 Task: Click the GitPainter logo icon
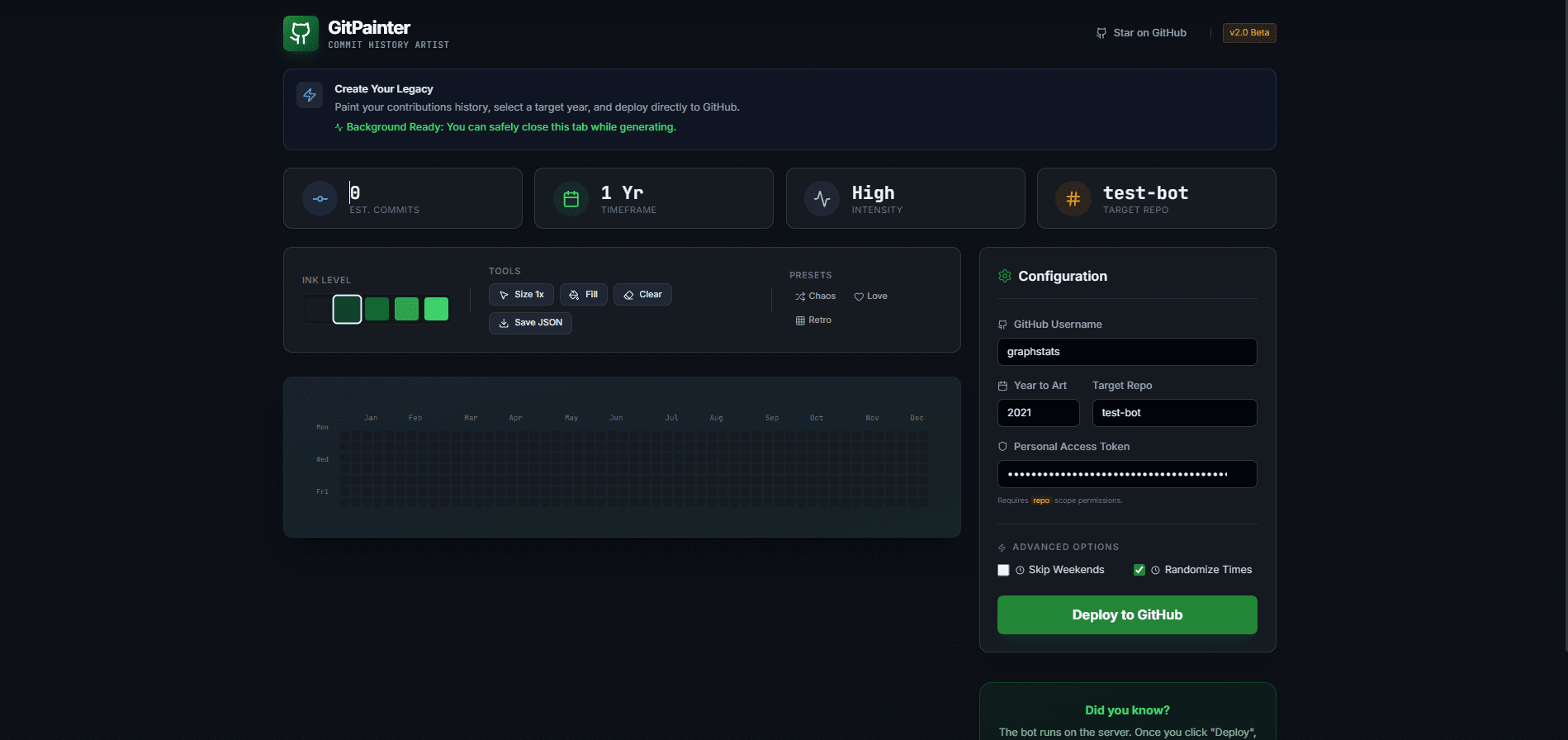[x=301, y=34]
